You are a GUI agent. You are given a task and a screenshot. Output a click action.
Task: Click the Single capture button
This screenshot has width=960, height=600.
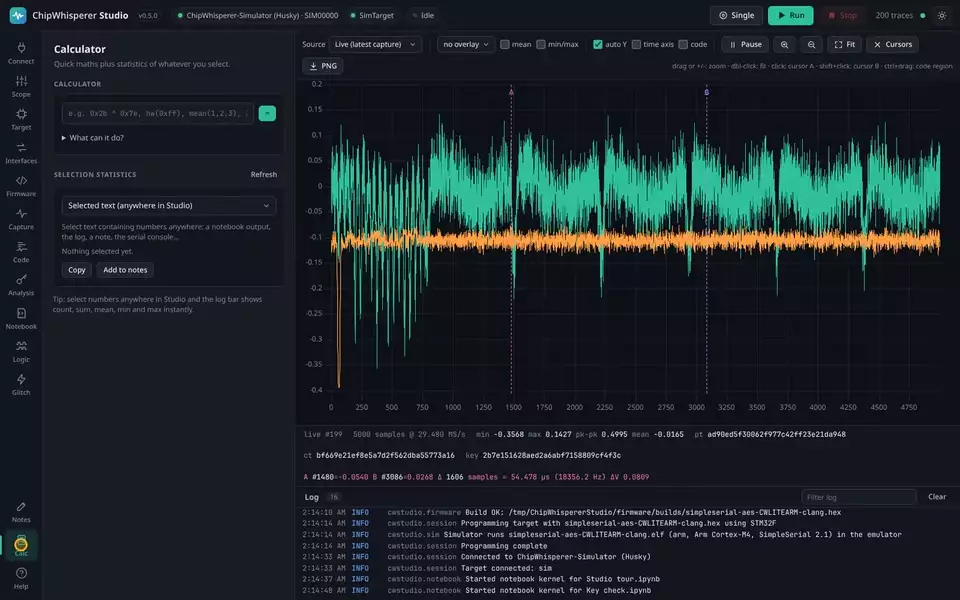737,15
